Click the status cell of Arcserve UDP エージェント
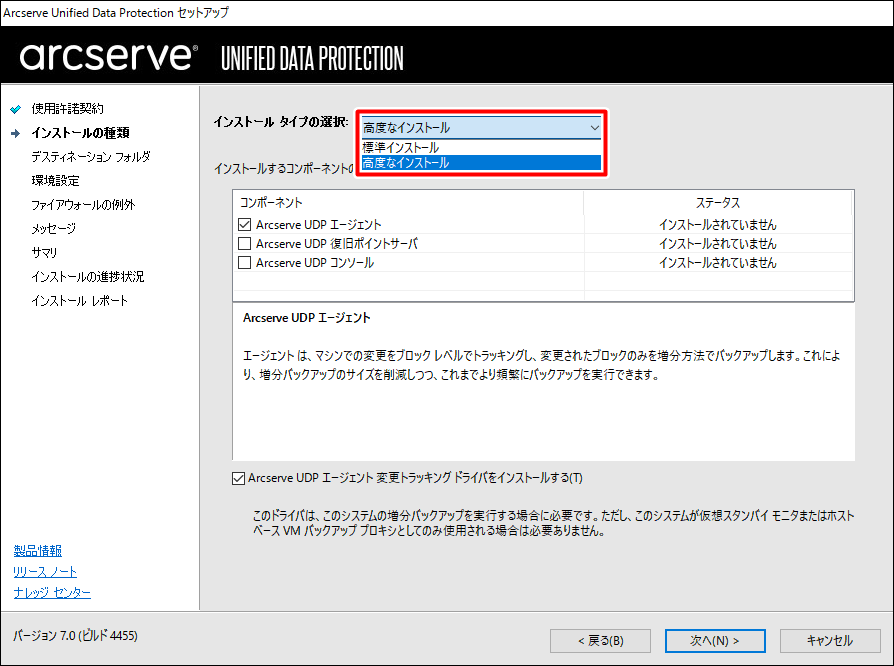The height and width of the screenshot is (666, 894). pyautogui.click(x=718, y=225)
